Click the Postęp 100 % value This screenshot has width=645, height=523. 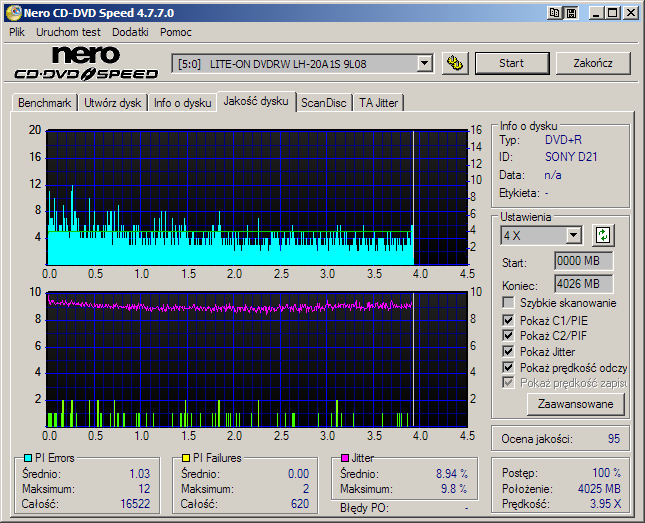point(606,473)
